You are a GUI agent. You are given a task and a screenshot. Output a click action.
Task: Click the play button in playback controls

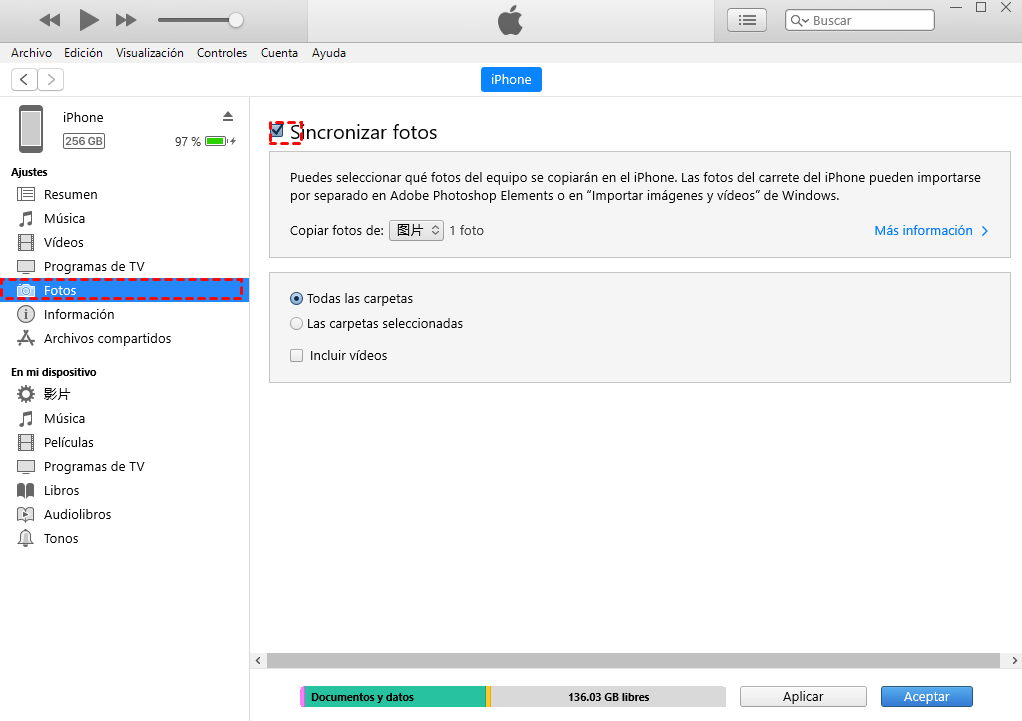[89, 20]
